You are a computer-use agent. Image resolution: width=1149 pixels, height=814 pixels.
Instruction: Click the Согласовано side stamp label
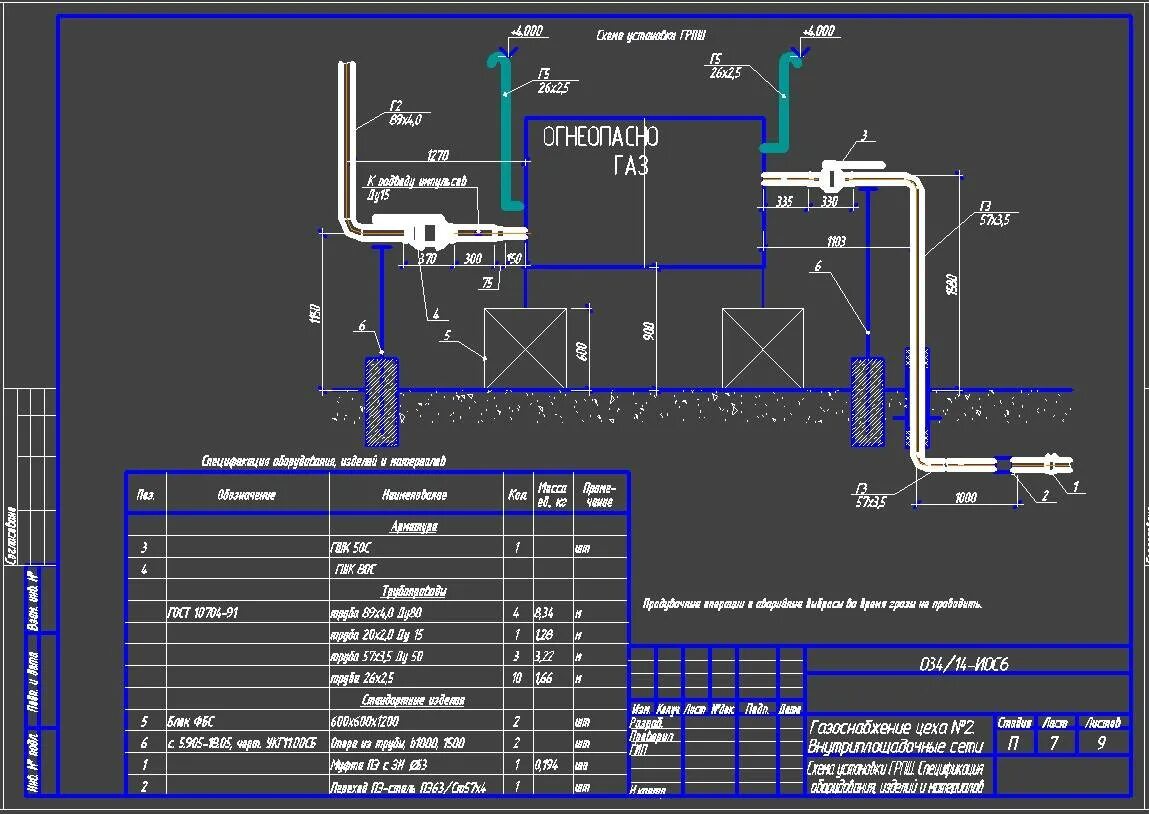11,535
